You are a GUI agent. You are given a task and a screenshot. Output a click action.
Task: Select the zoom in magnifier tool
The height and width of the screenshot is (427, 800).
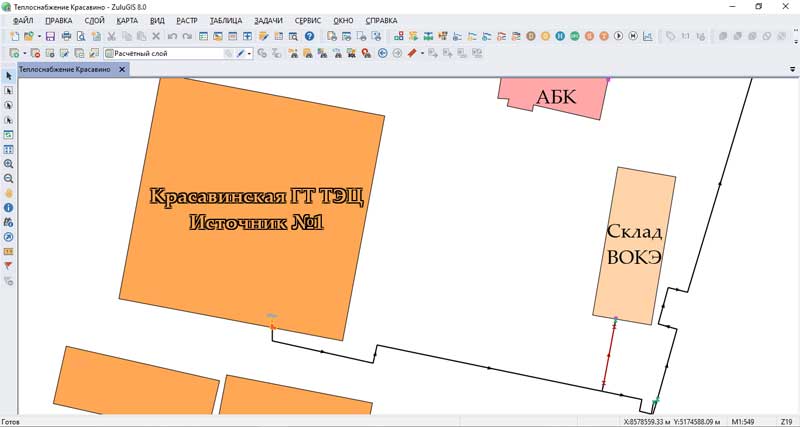[9, 163]
